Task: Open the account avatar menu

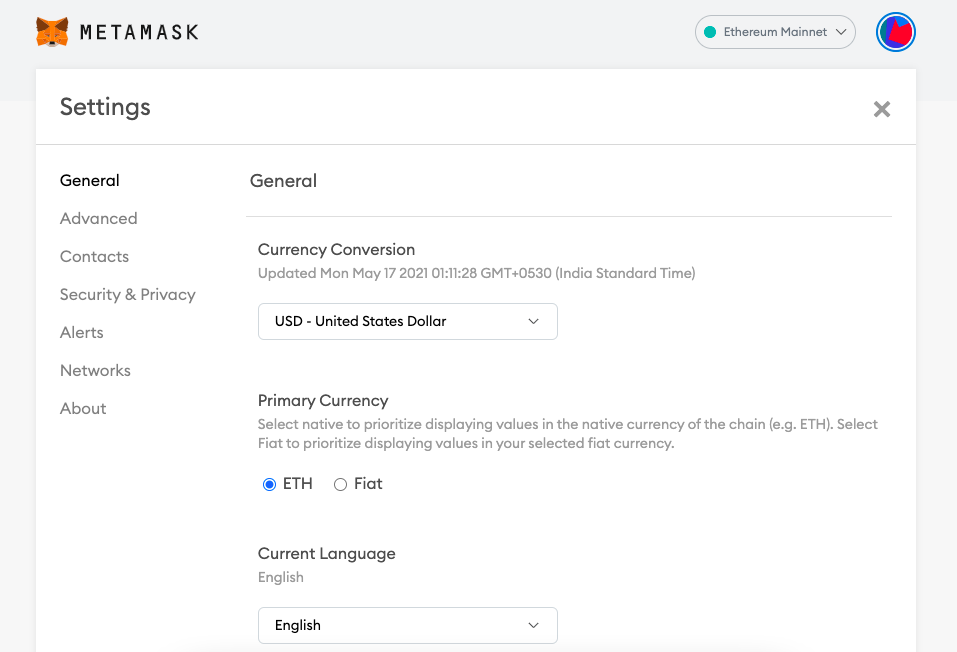Action: pyautogui.click(x=896, y=32)
